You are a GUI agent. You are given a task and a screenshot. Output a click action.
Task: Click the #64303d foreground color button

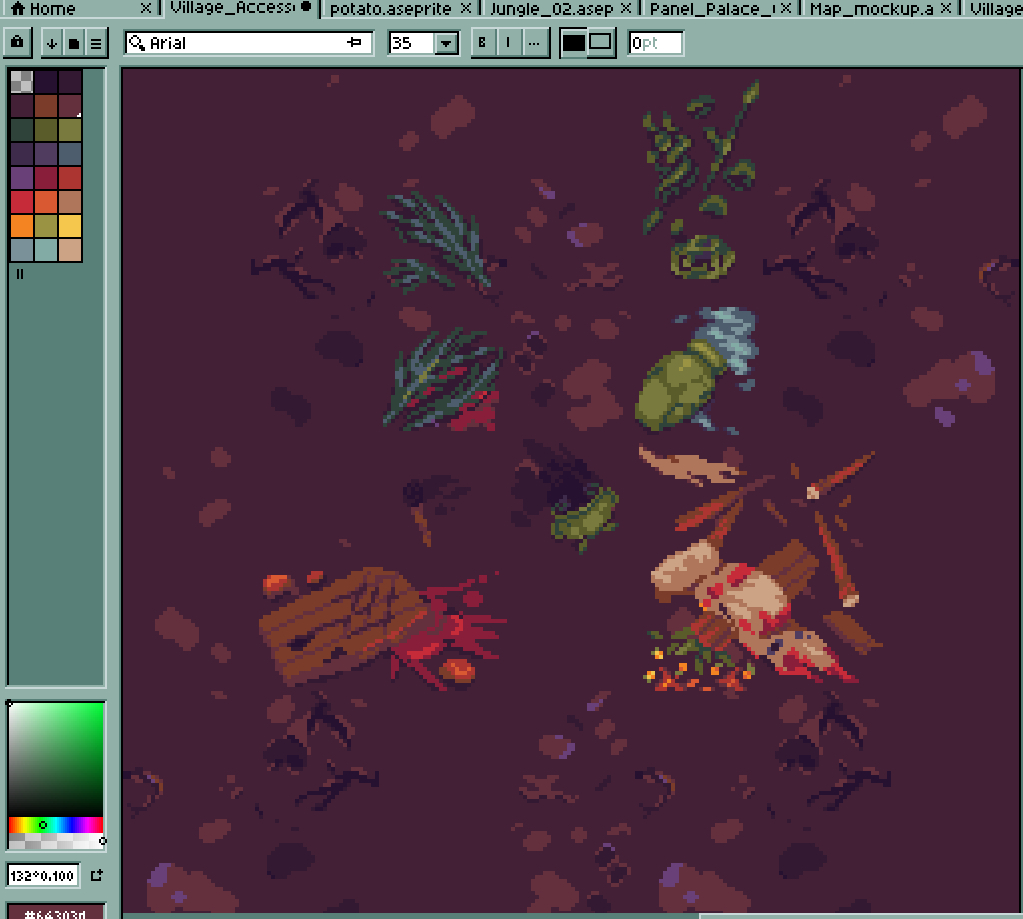point(56,912)
